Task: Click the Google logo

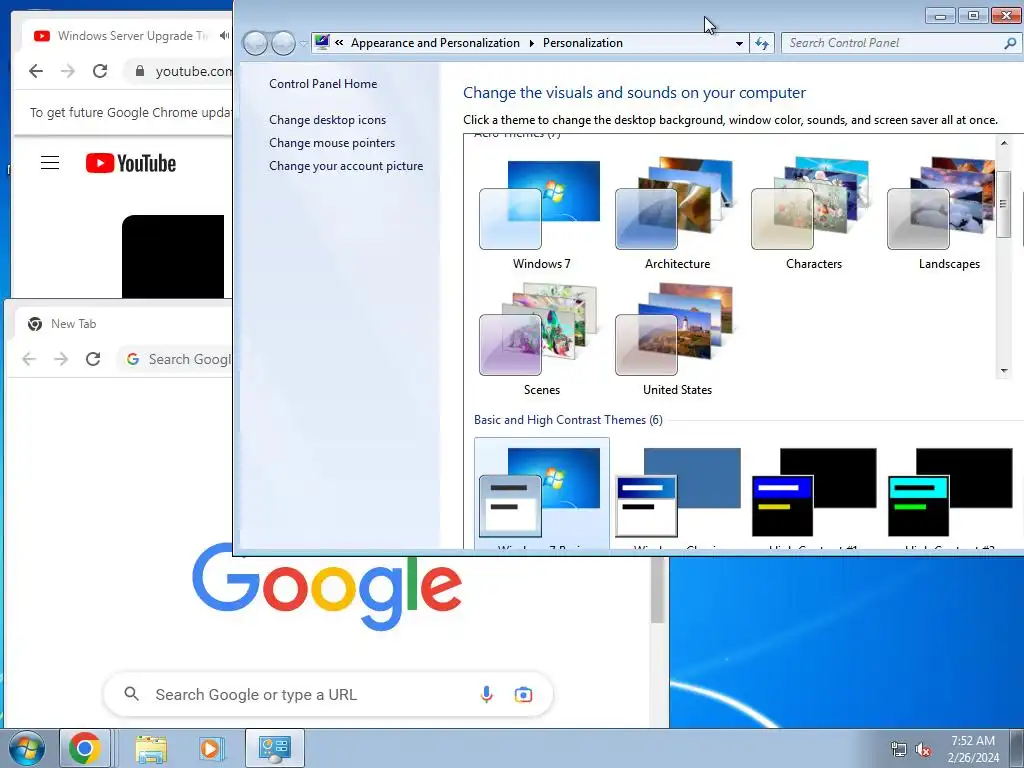Action: (x=327, y=586)
